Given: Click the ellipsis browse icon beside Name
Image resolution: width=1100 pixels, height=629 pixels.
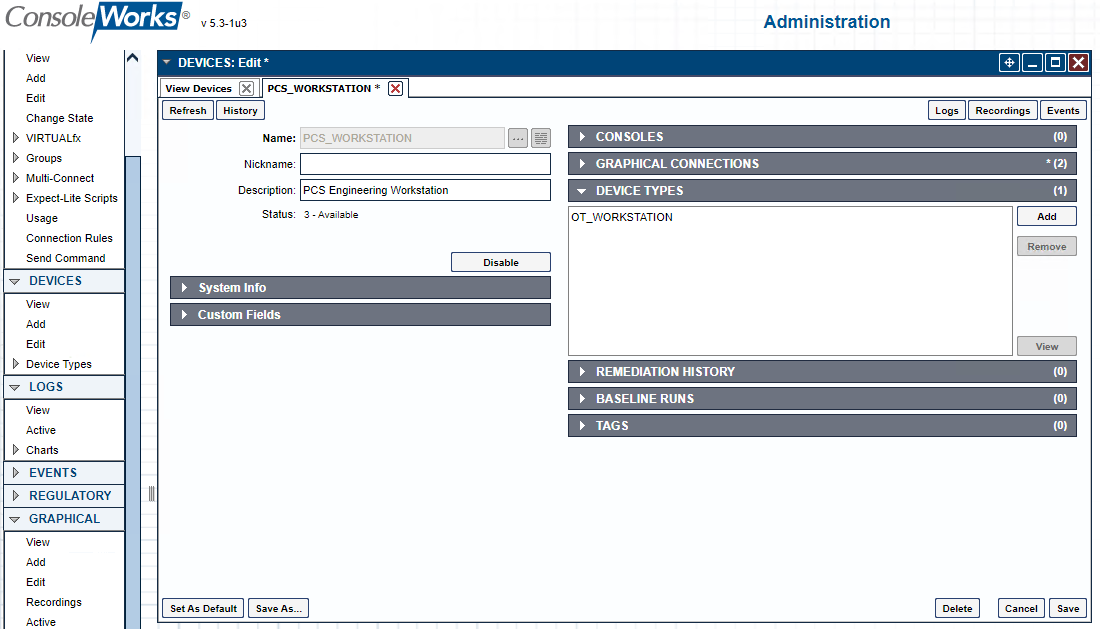Looking at the screenshot, I should [518, 138].
